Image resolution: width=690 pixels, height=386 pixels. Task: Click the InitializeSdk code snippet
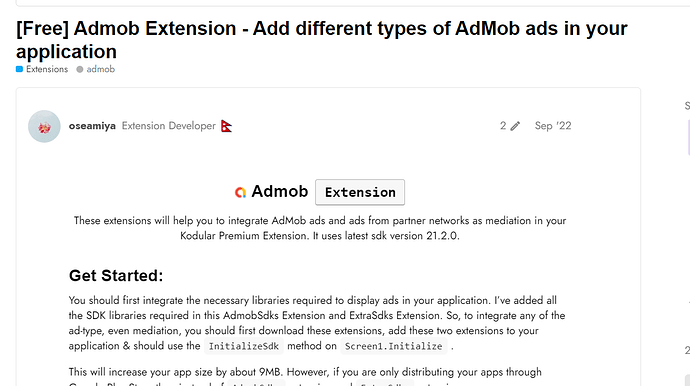coord(244,346)
